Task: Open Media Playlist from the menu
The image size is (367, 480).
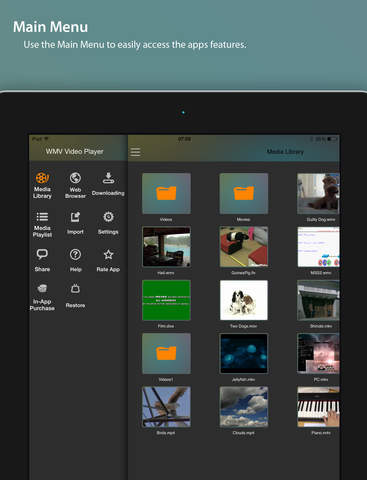Action: [x=42, y=224]
